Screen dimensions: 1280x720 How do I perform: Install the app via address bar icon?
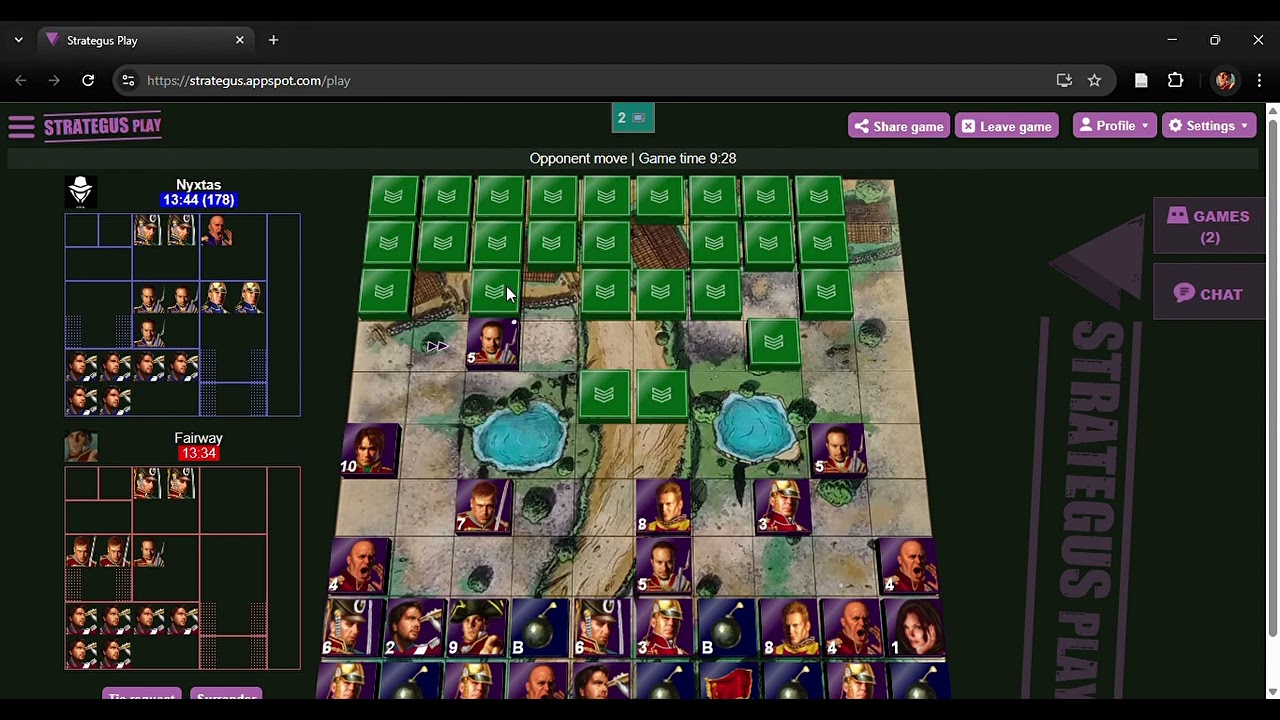[1064, 80]
